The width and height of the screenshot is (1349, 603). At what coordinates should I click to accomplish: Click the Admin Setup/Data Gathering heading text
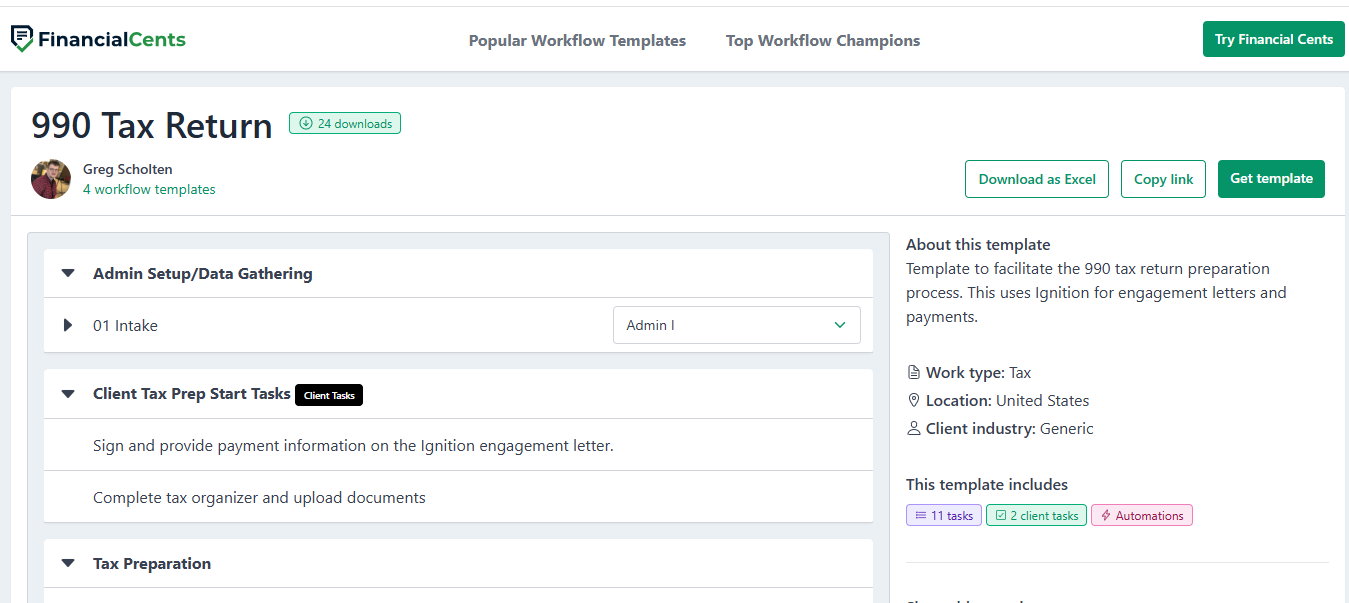click(x=203, y=274)
